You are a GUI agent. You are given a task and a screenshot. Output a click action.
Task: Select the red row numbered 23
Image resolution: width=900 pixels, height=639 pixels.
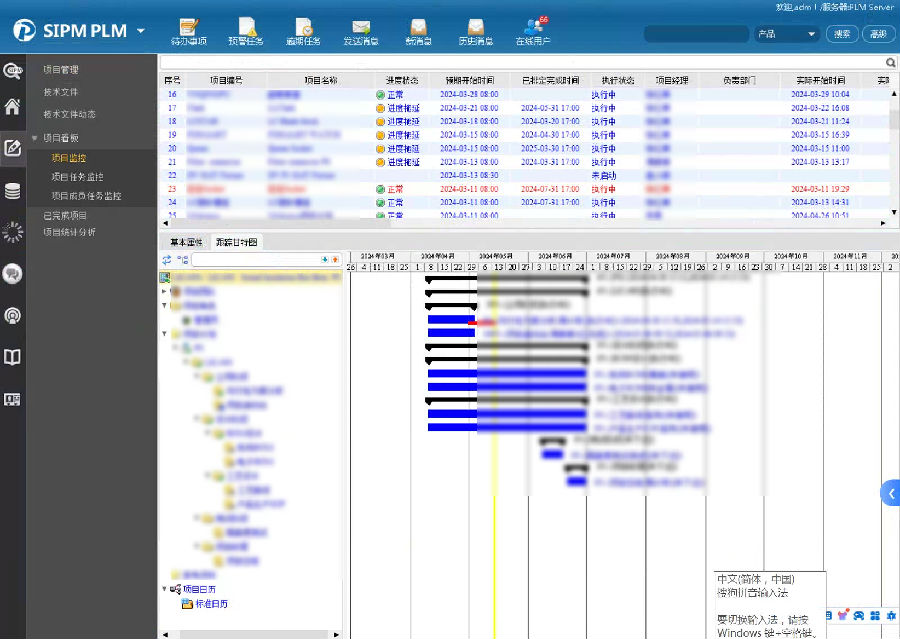pos(525,189)
